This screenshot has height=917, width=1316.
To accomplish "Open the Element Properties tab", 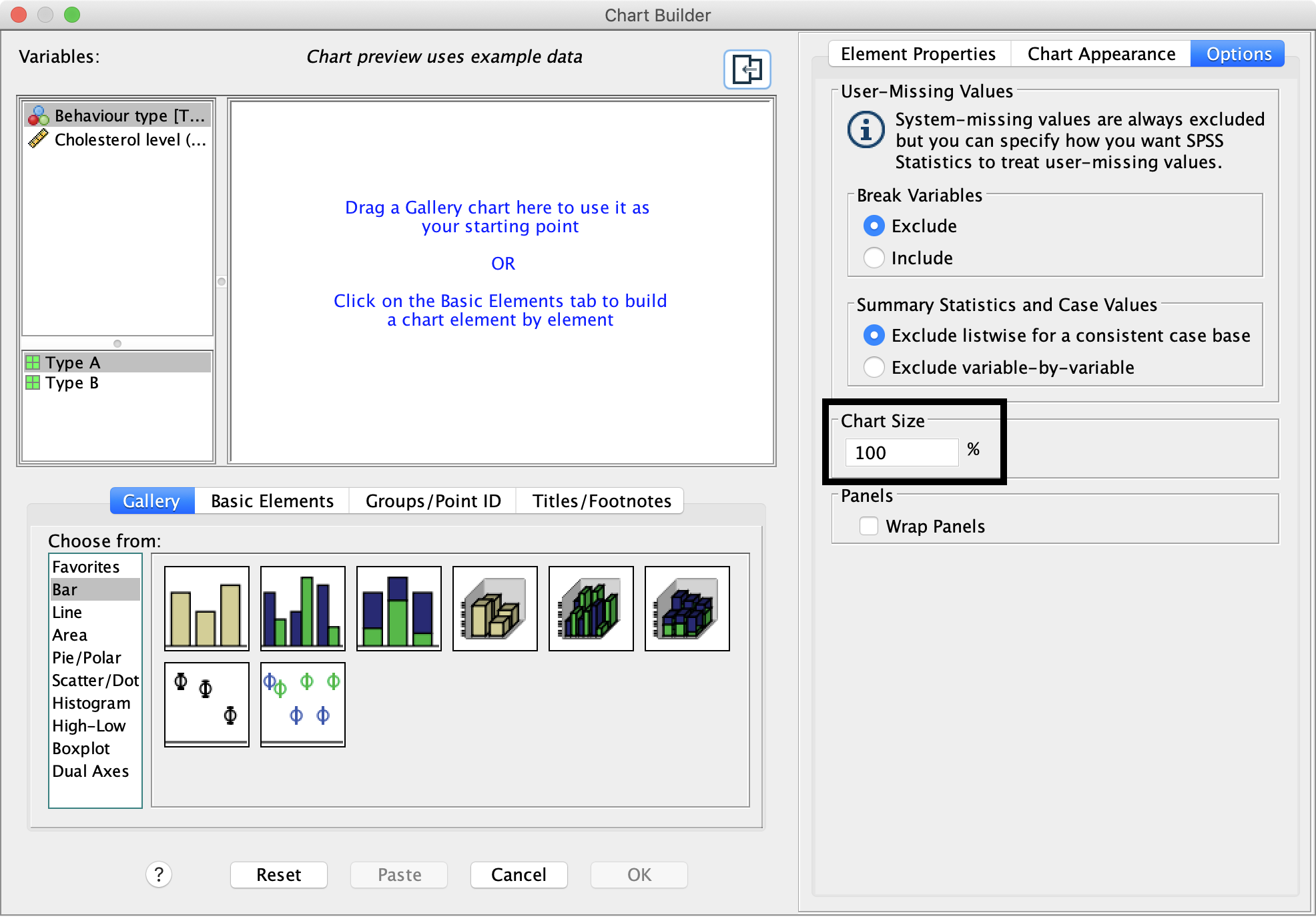I will click(x=918, y=53).
